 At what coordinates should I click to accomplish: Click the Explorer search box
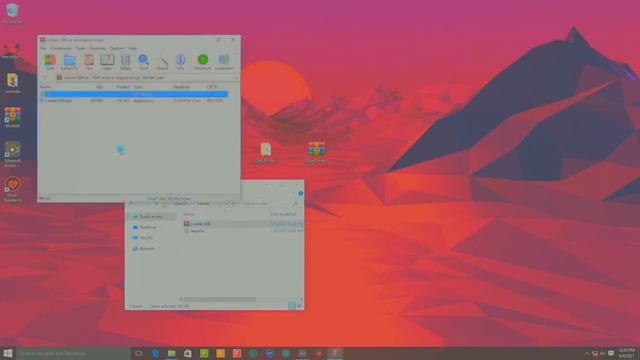click(x=269, y=203)
